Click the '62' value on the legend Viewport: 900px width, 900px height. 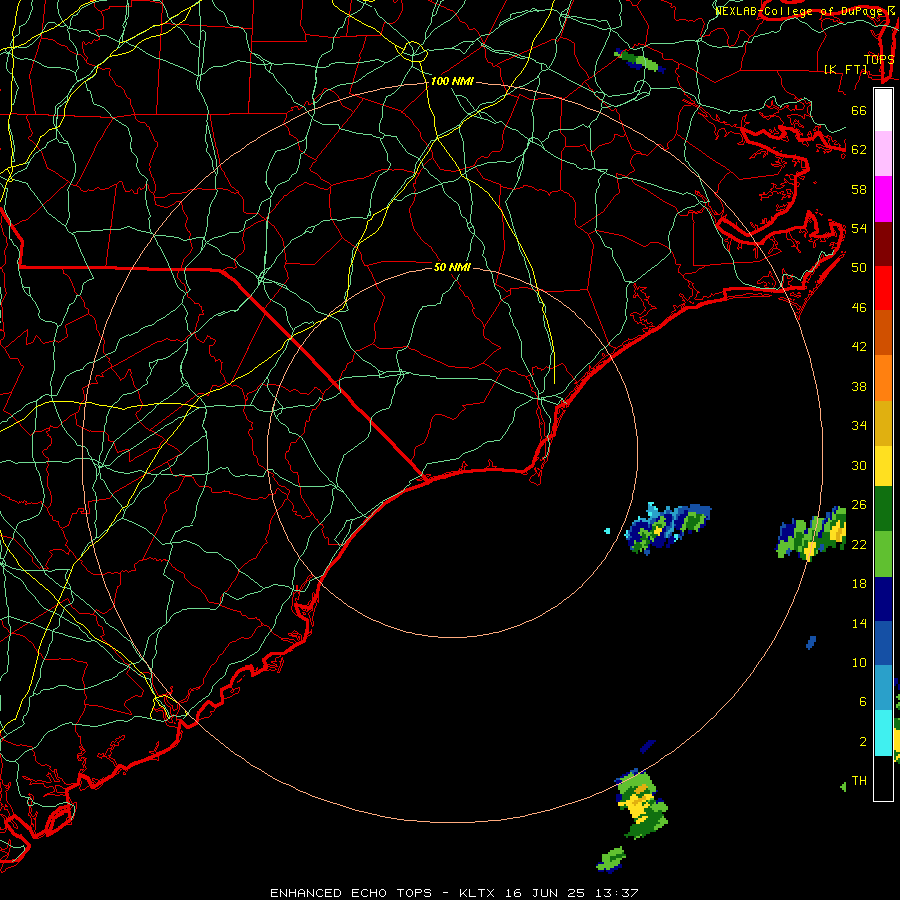coord(859,150)
